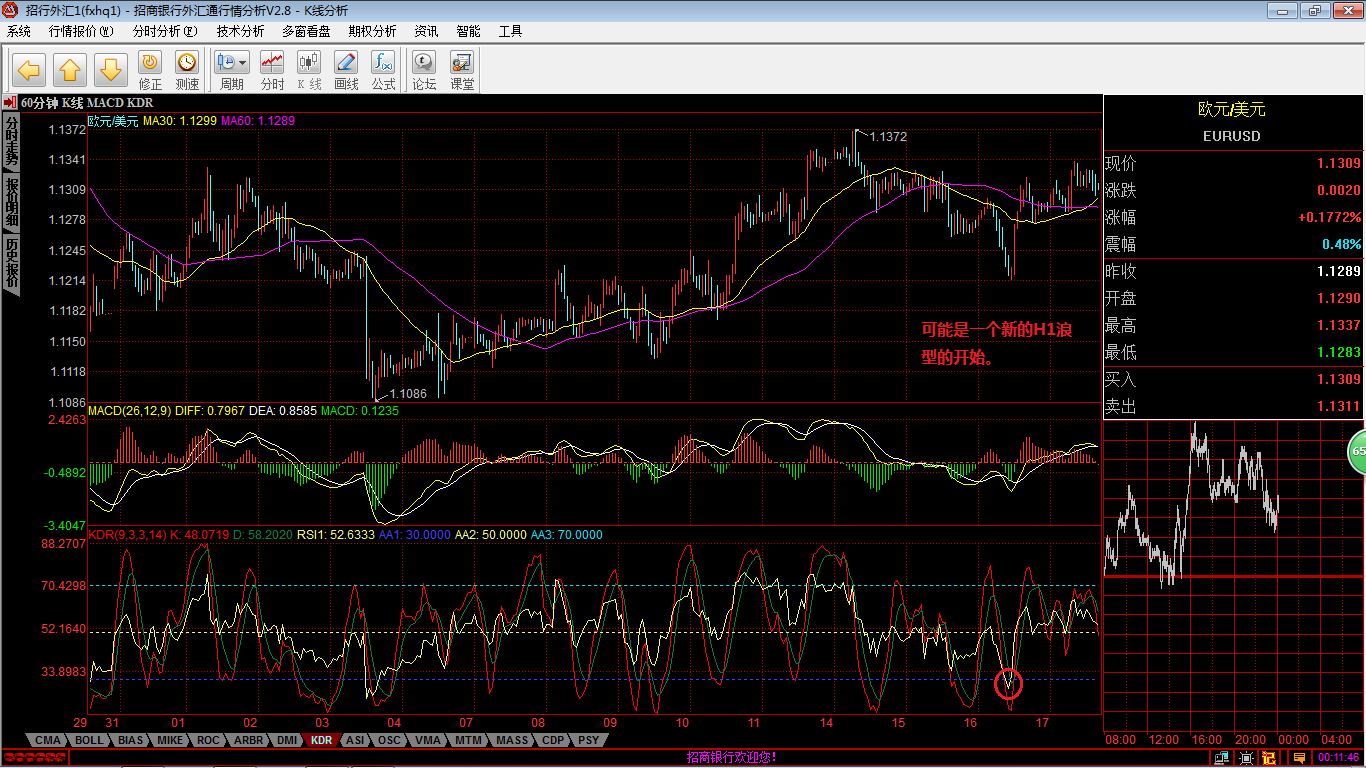Select the PSY indicator tab
This screenshot has height=768, width=1366.
pyautogui.click(x=589, y=740)
